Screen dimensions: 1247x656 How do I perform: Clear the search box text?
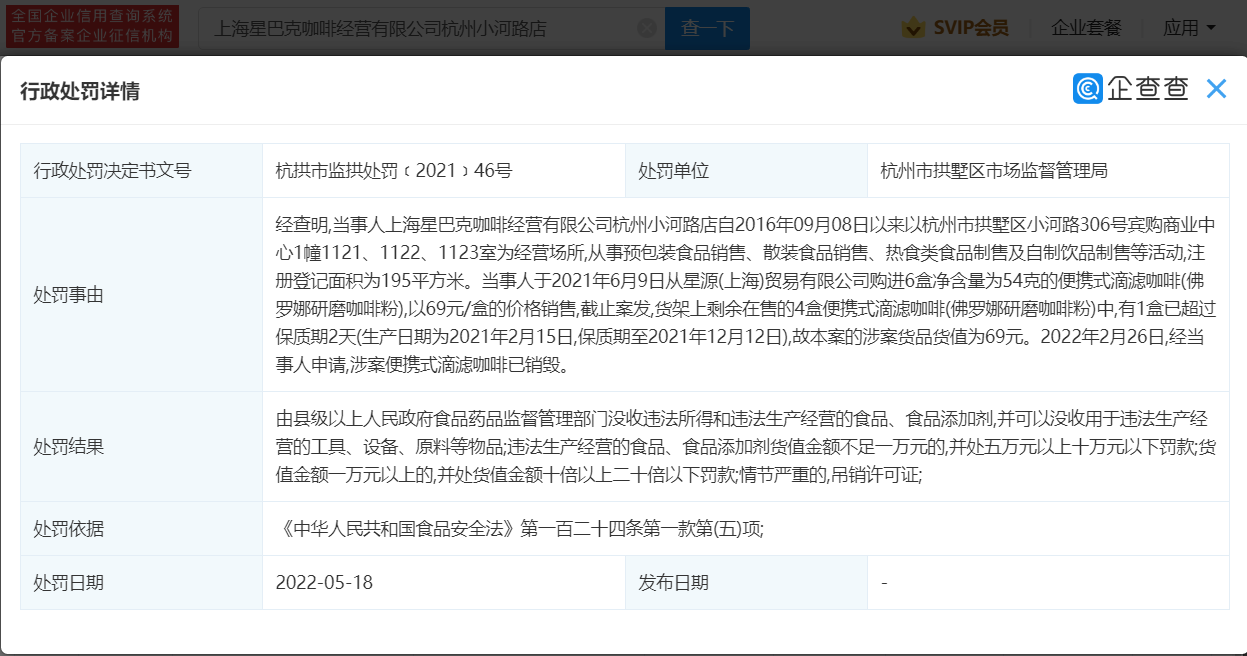pyautogui.click(x=647, y=28)
